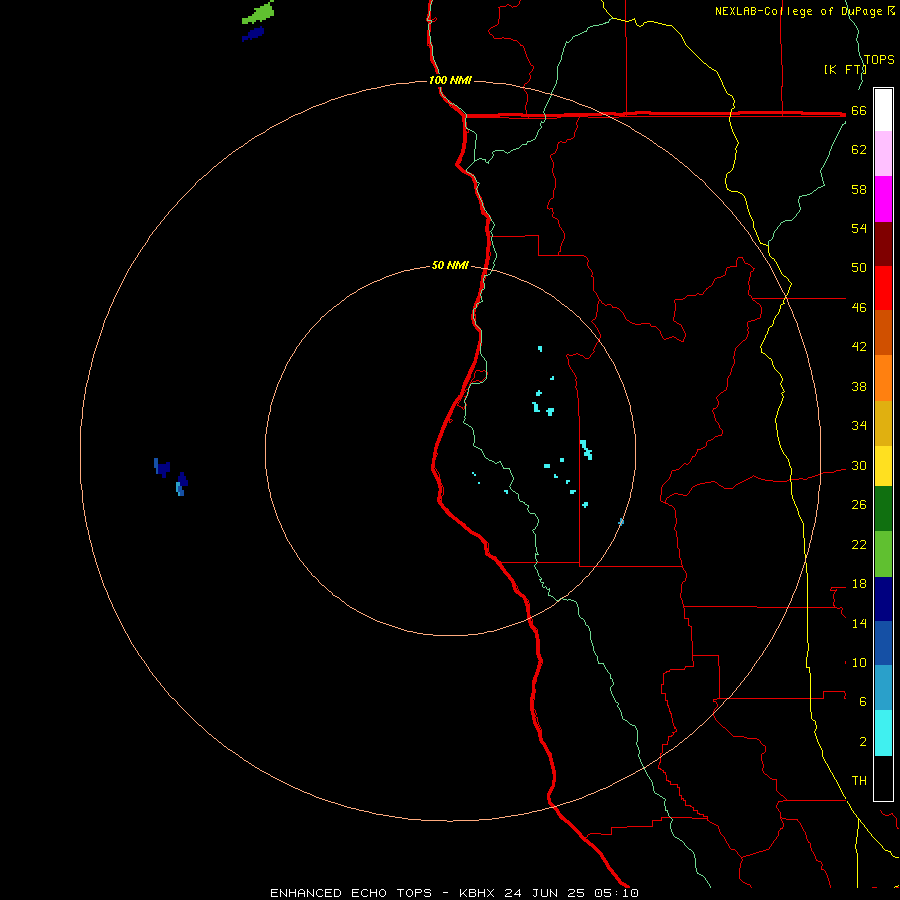
Task: Click the lone blue echo on the 50 NMI ring
Action: pos(621,522)
